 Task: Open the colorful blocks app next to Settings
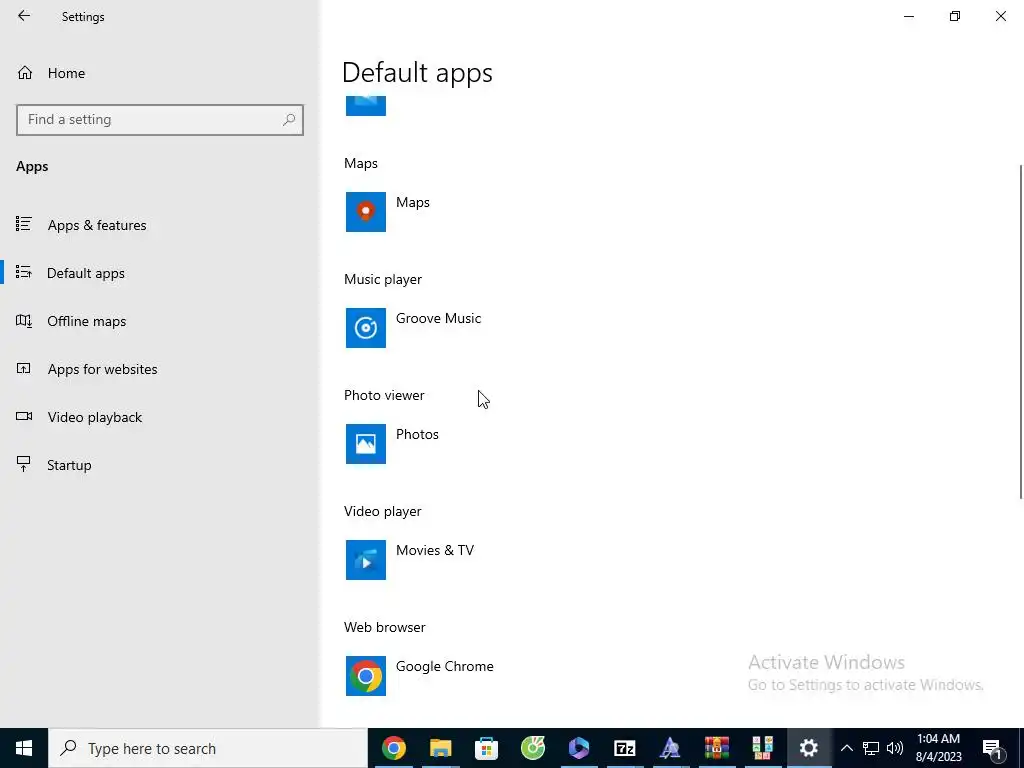coord(762,748)
